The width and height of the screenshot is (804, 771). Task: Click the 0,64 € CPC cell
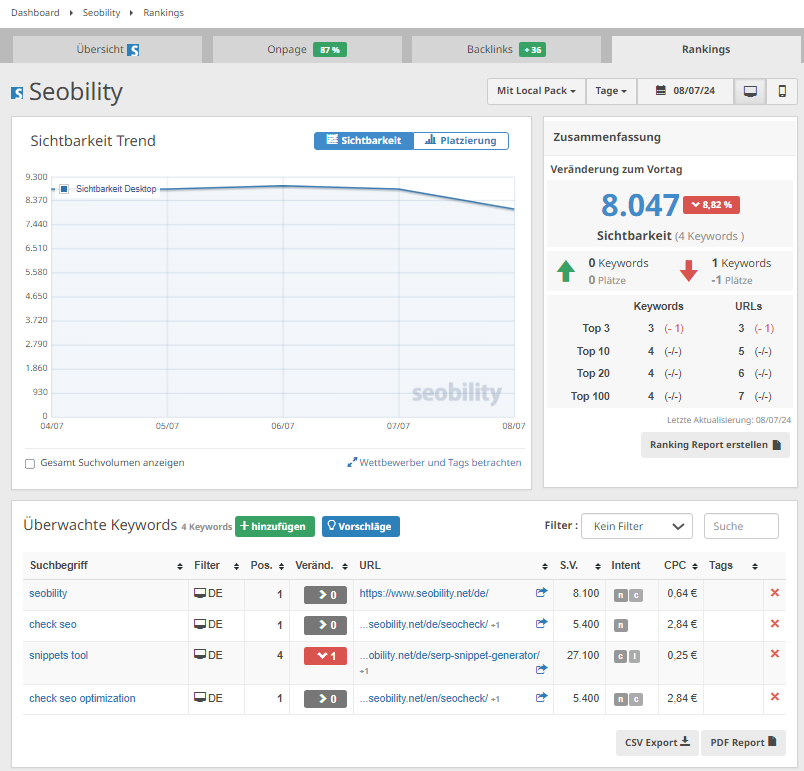pos(682,593)
